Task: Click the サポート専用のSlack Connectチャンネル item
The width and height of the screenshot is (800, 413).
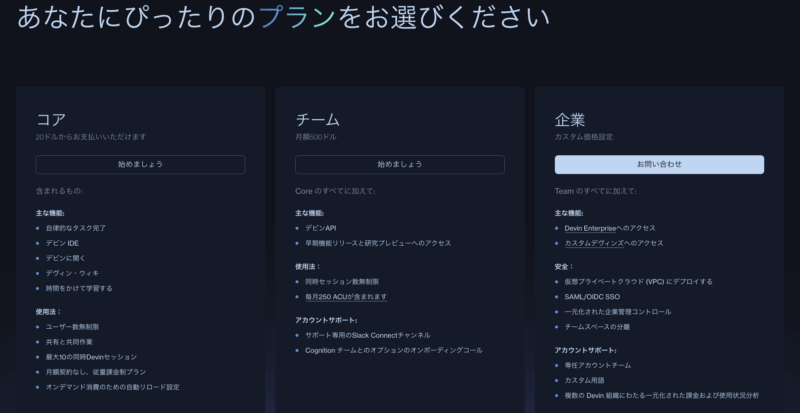Action: point(368,335)
